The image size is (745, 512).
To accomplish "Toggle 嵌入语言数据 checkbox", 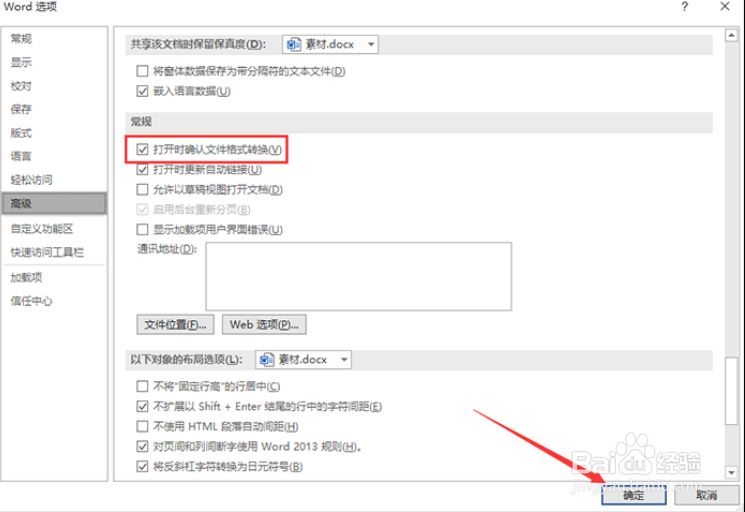I will click(142, 91).
